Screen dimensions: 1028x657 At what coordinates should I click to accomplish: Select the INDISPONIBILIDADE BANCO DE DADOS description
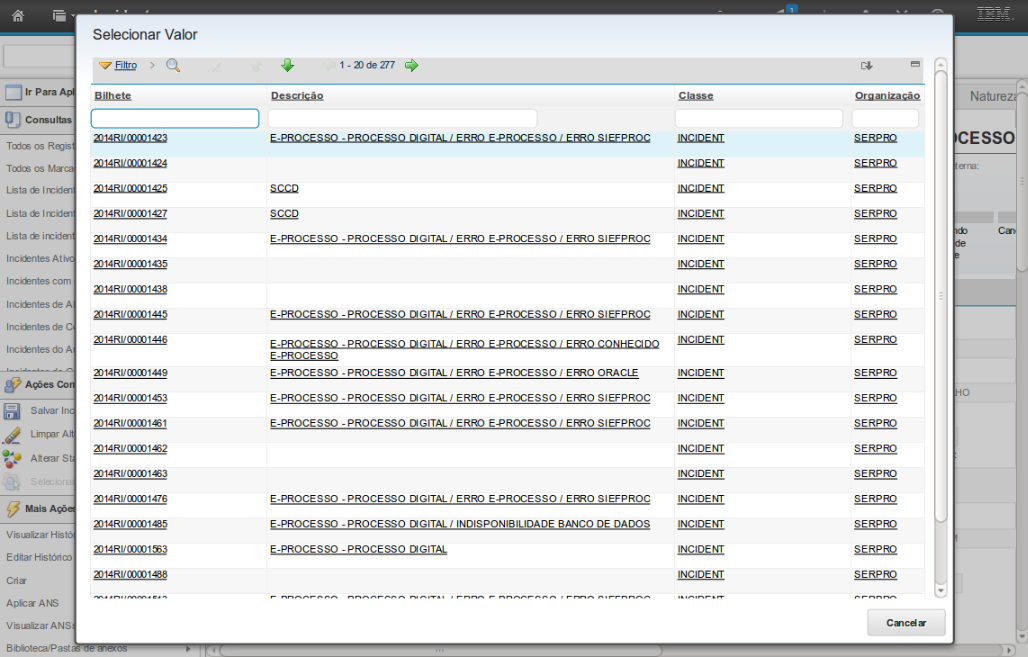click(460, 524)
